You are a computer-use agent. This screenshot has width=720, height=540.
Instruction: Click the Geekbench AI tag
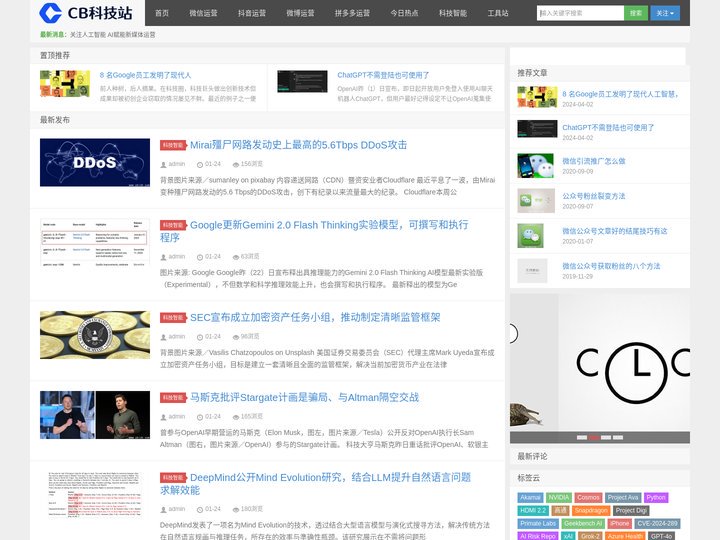[583, 523]
